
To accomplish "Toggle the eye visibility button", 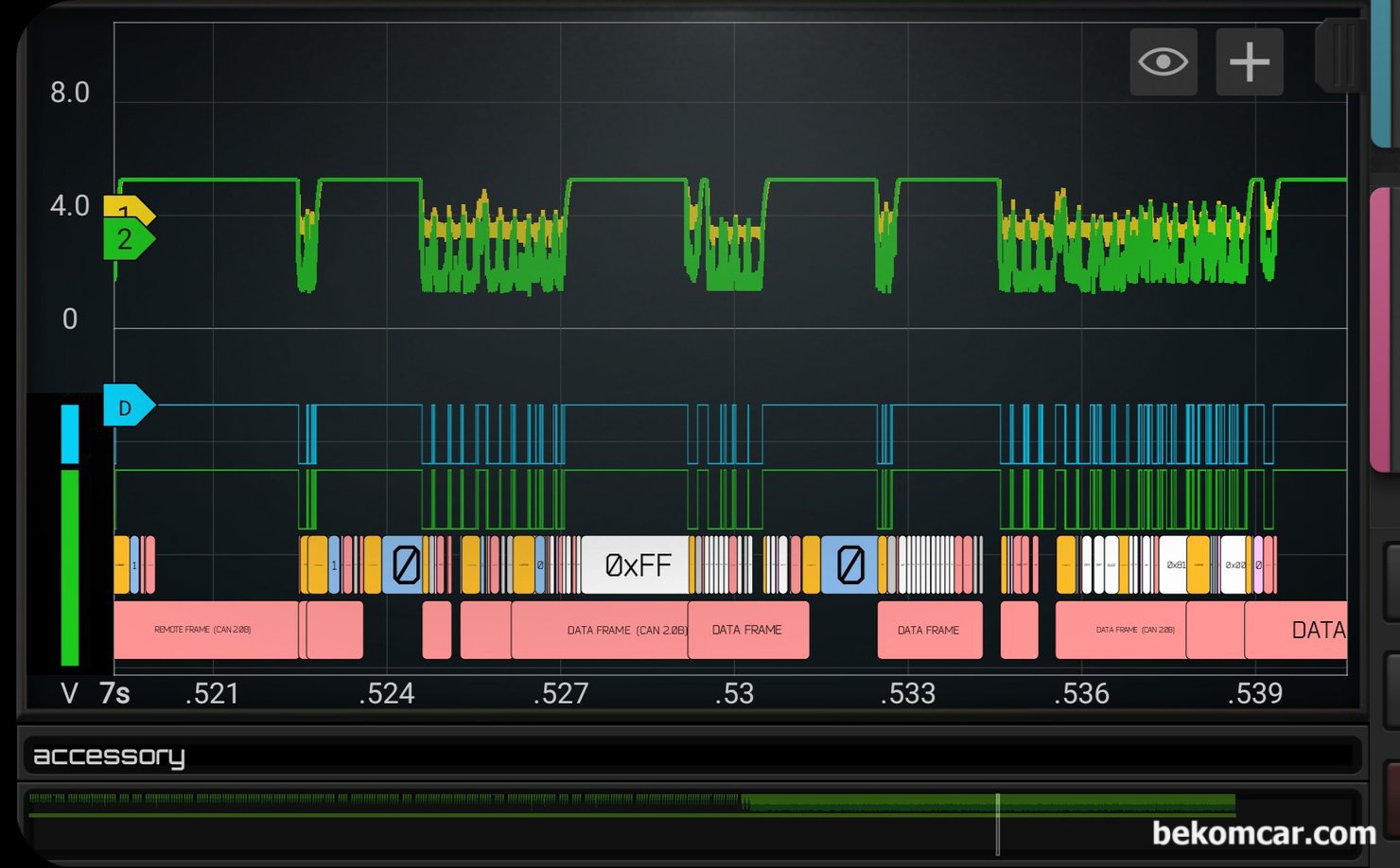I will tap(1163, 62).
